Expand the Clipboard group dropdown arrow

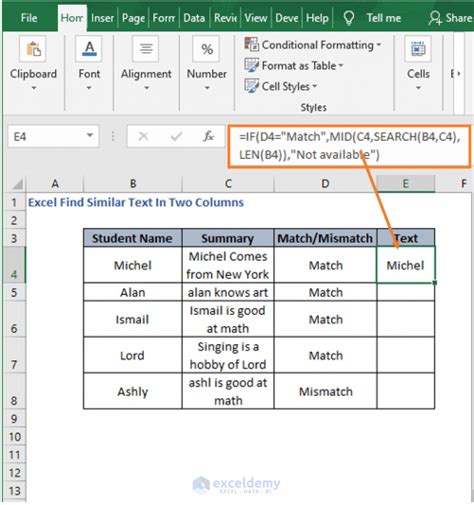(x=33, y=88)
